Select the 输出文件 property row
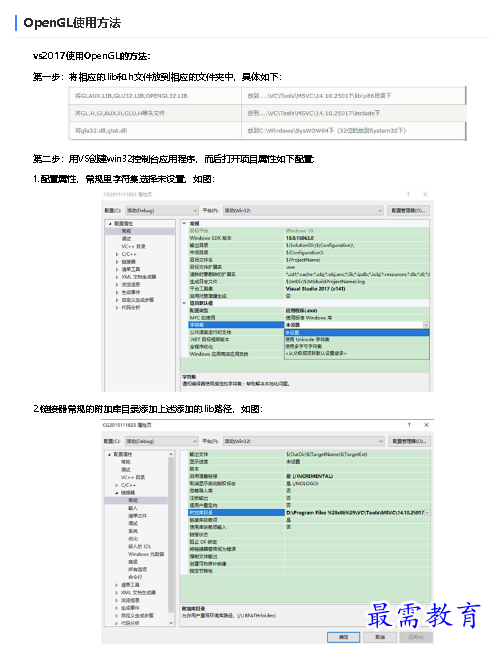The image size is (489, 647). (309, 454)
